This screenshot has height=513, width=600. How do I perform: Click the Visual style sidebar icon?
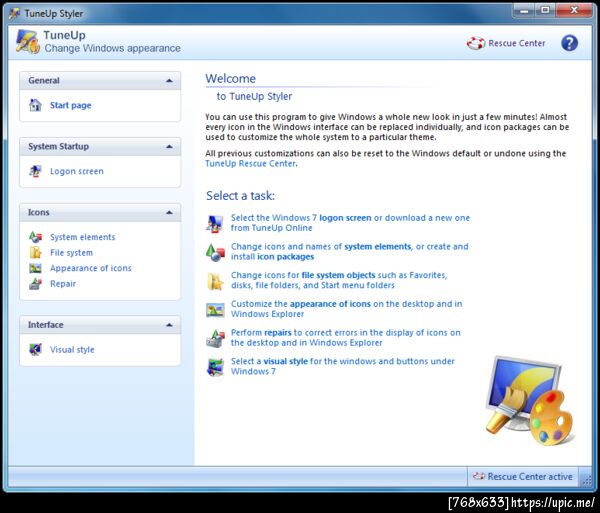click(35, 349)
